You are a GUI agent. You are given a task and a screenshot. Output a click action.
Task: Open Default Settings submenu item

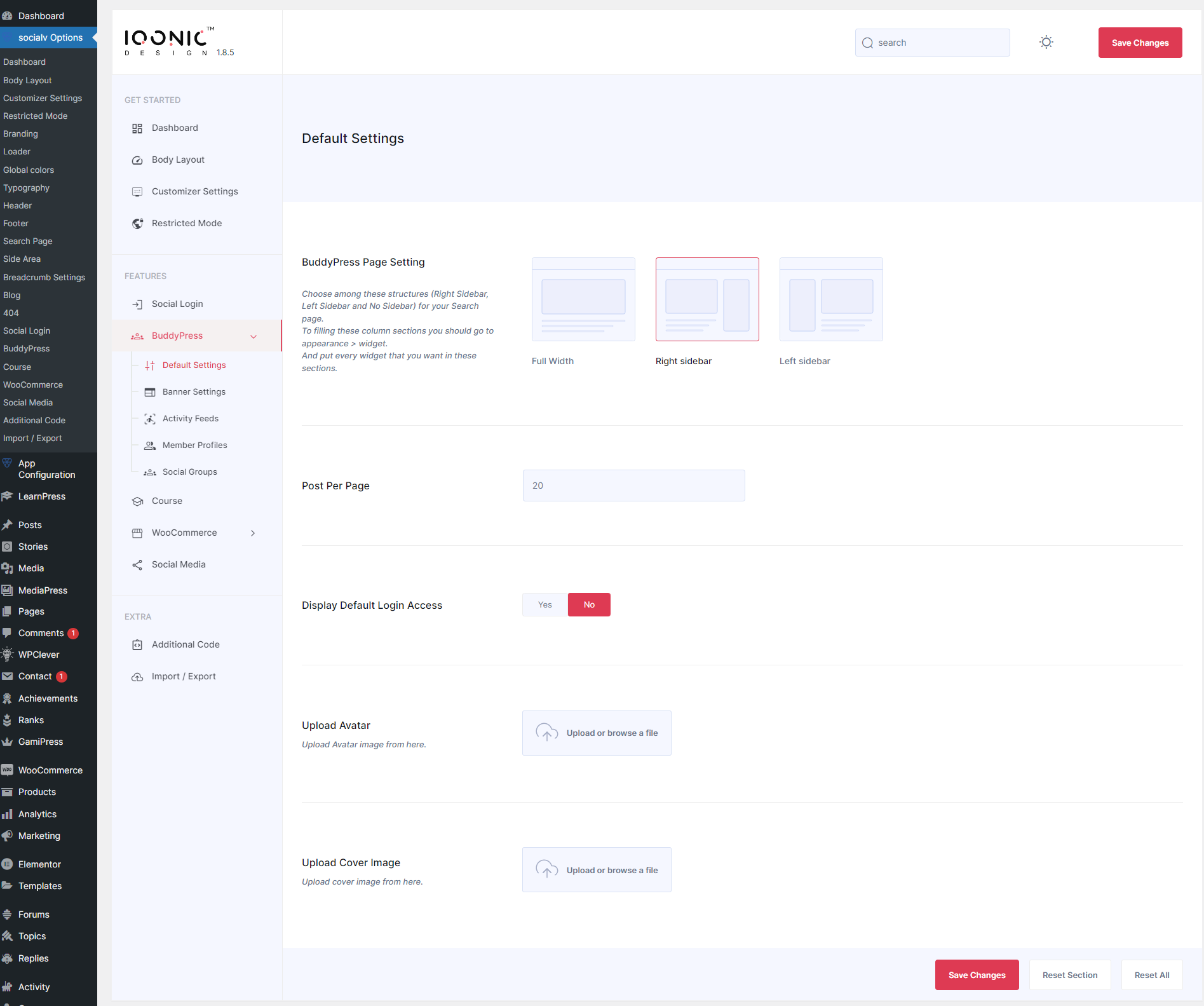pos(194,365)
